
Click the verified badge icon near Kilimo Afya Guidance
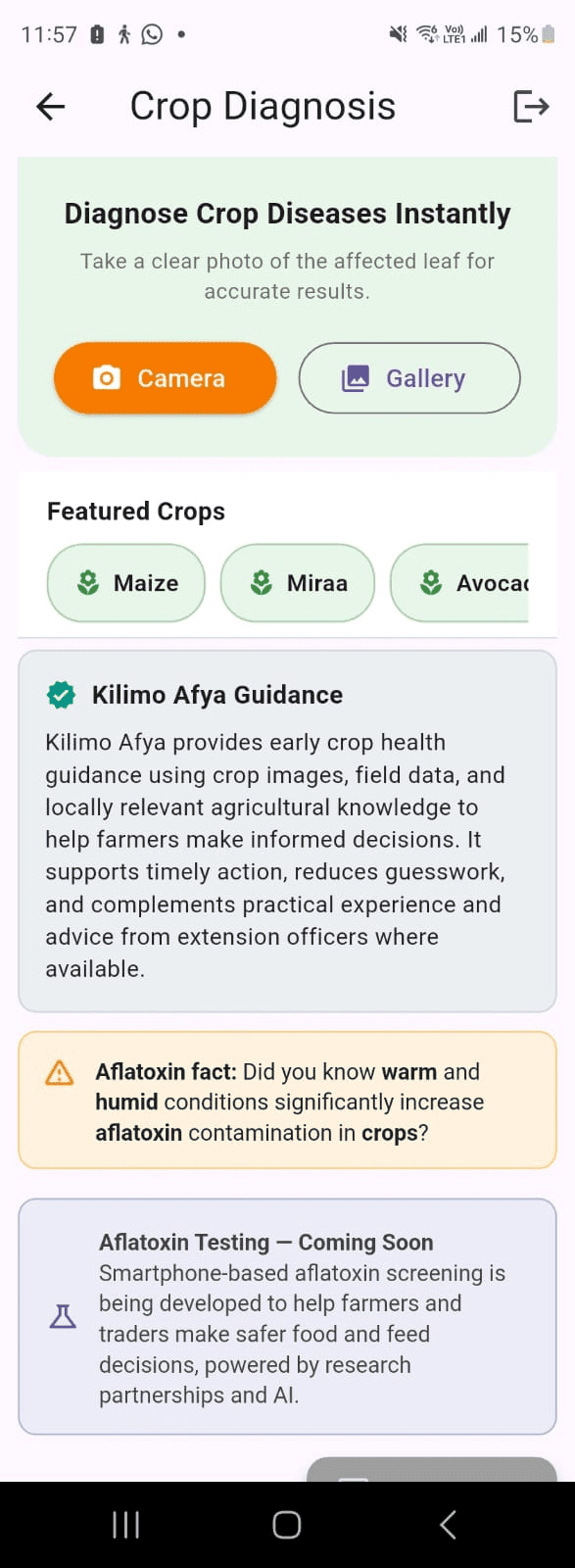[x=61, y=695]
